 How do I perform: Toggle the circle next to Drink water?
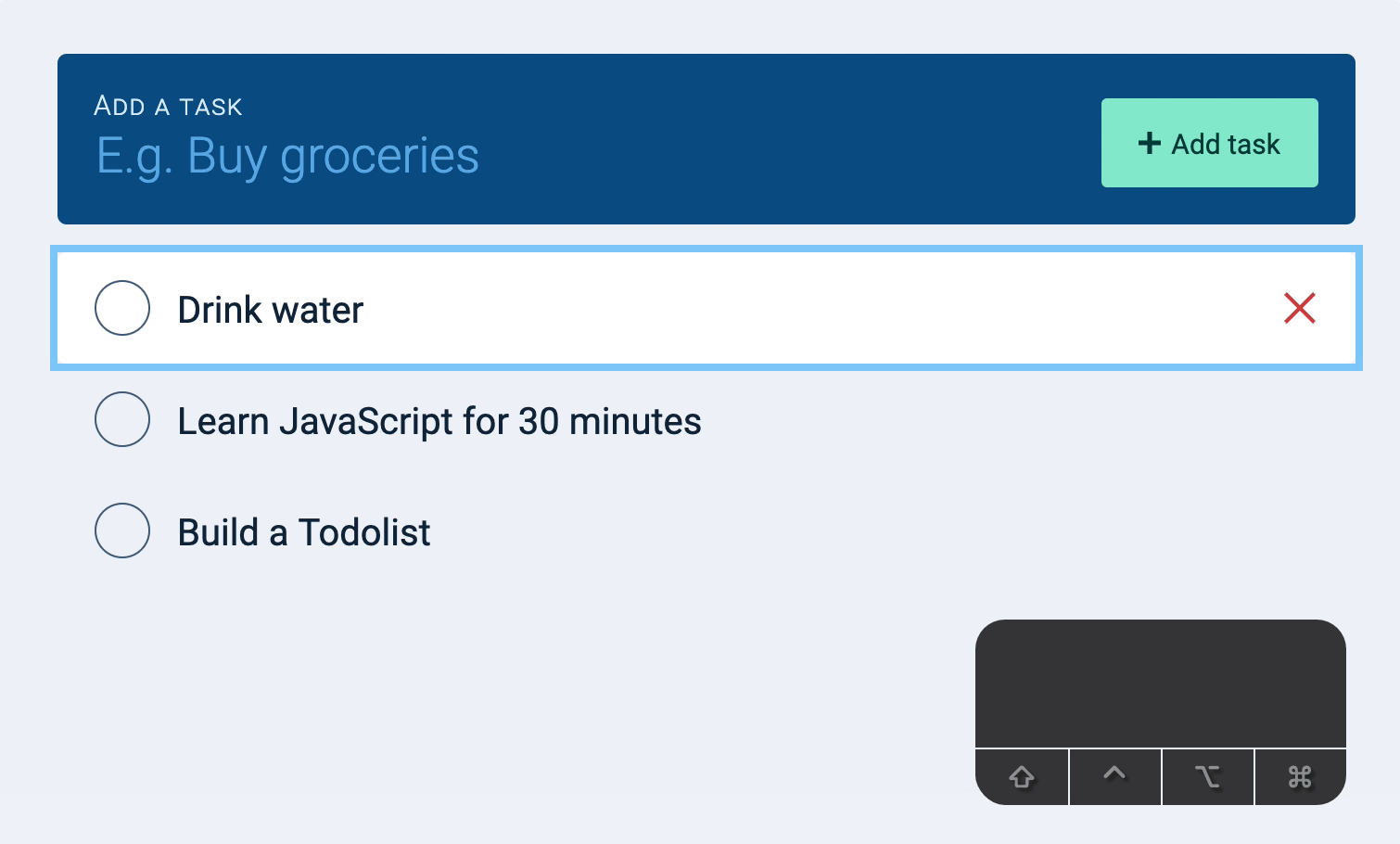coord(121,307)
